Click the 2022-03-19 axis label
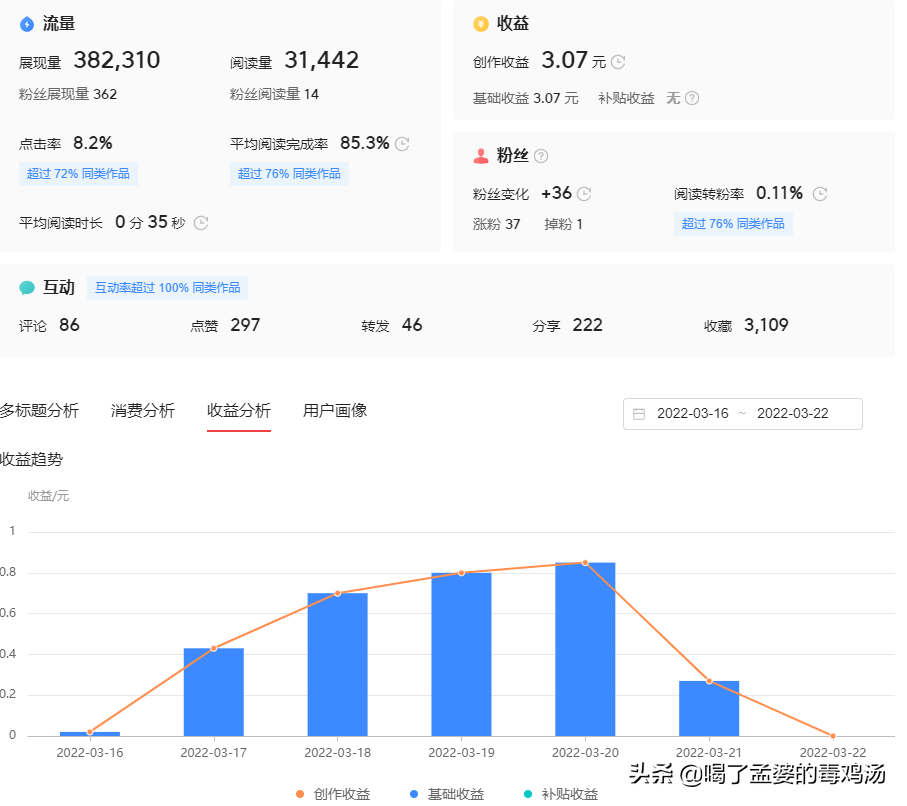 click(461, 753)
